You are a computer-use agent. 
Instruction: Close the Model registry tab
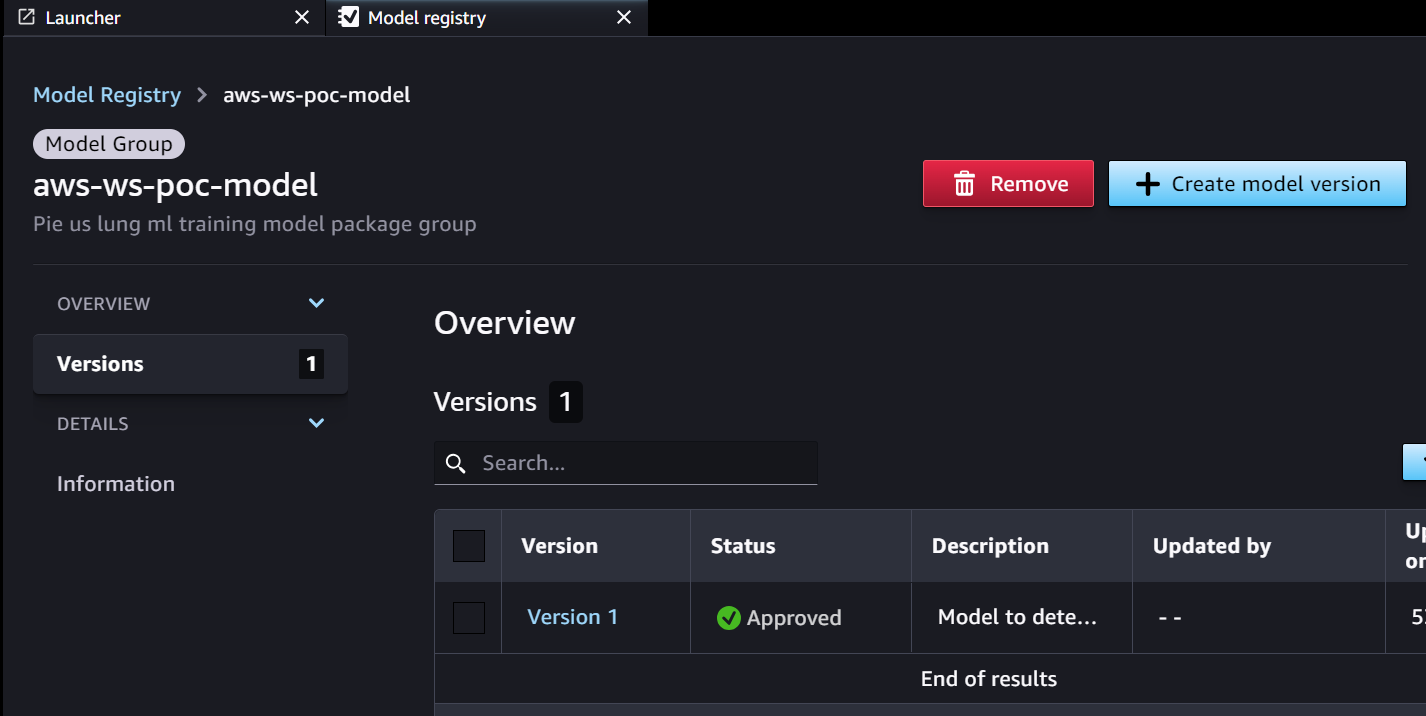(x=624, y=18)
